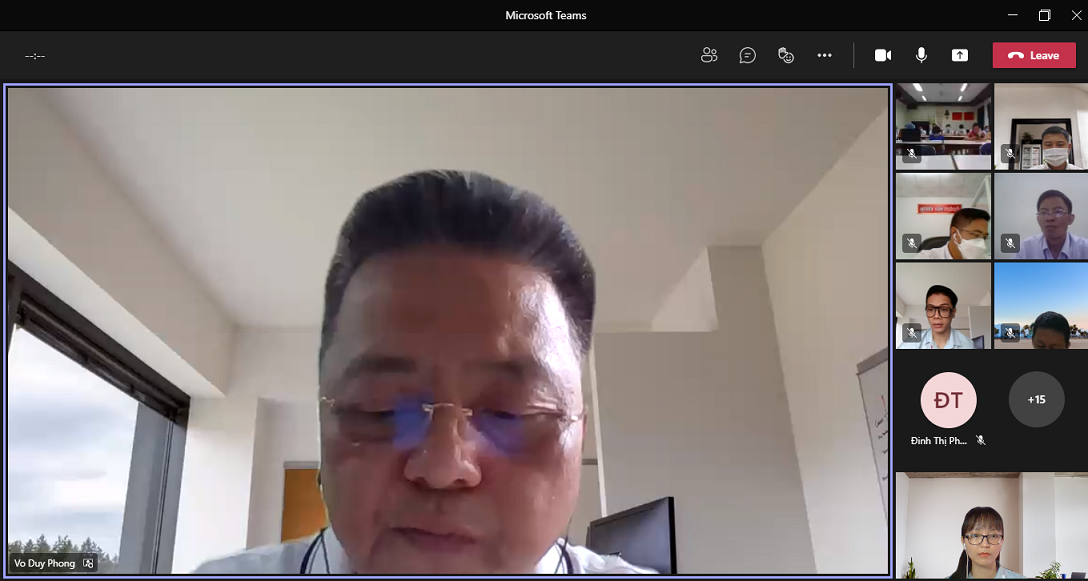Restore down the Microsoft Teams window
The image size is (1088, 581).
point(1044,15)
